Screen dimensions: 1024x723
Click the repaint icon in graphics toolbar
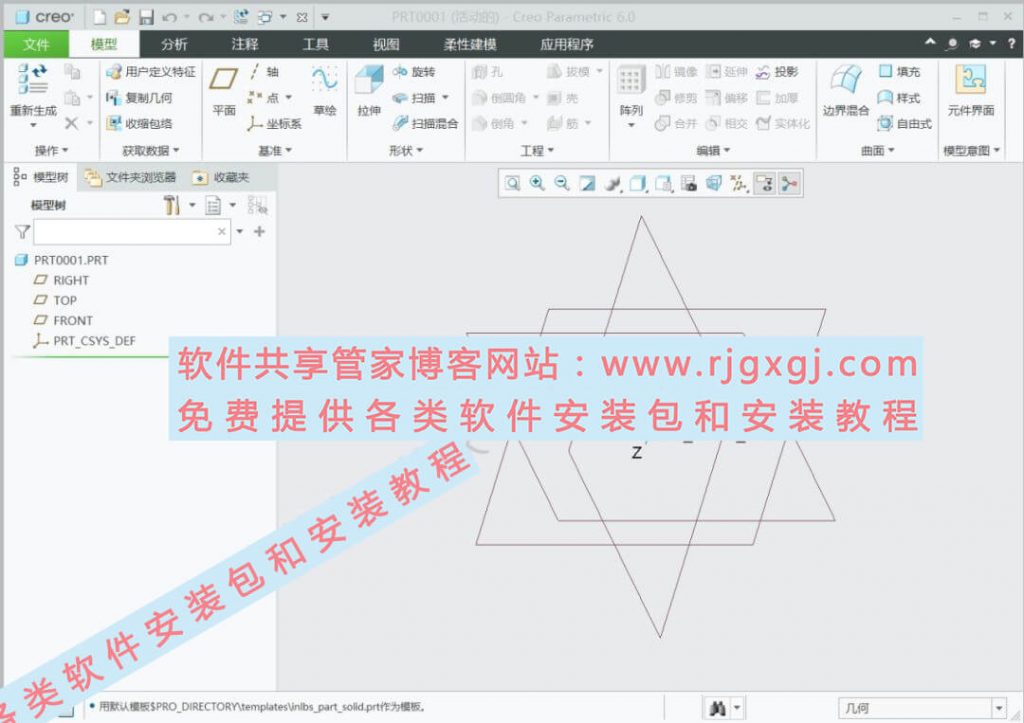587,184
